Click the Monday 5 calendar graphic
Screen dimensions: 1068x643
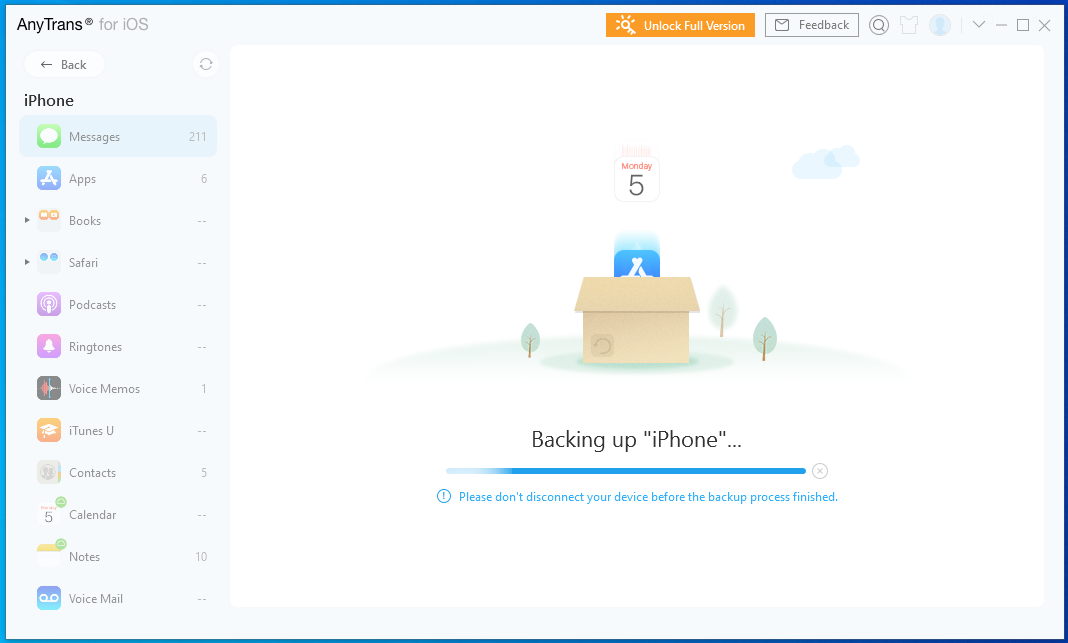pyautogui.click(x=636, y=179)
